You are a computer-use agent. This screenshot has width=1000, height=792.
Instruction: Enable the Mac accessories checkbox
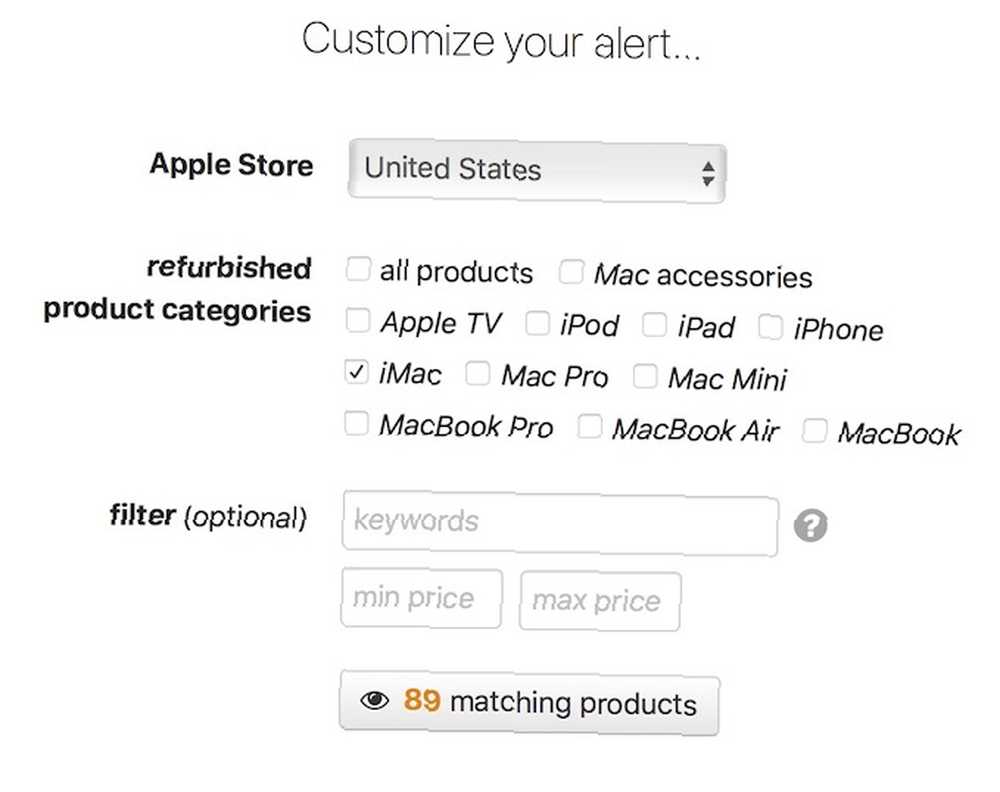click(x=571, y=272)
